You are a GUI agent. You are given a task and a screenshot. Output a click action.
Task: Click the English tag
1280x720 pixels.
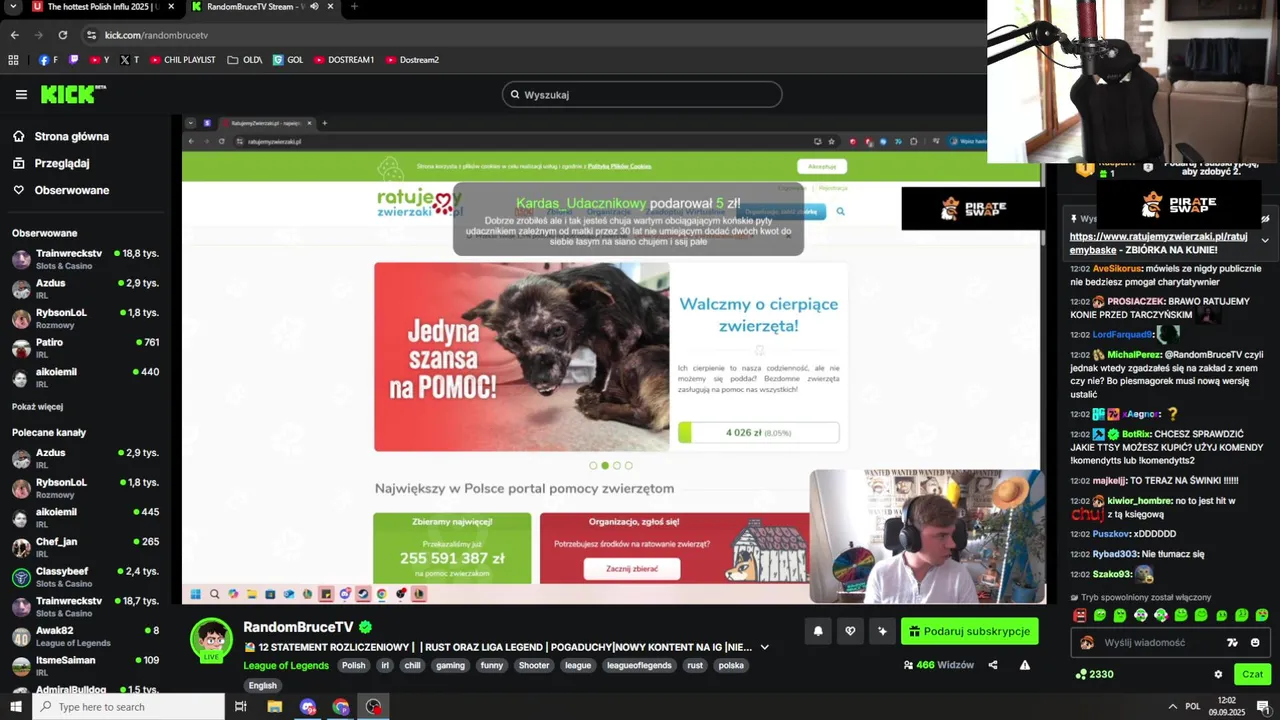pos(263,686)
